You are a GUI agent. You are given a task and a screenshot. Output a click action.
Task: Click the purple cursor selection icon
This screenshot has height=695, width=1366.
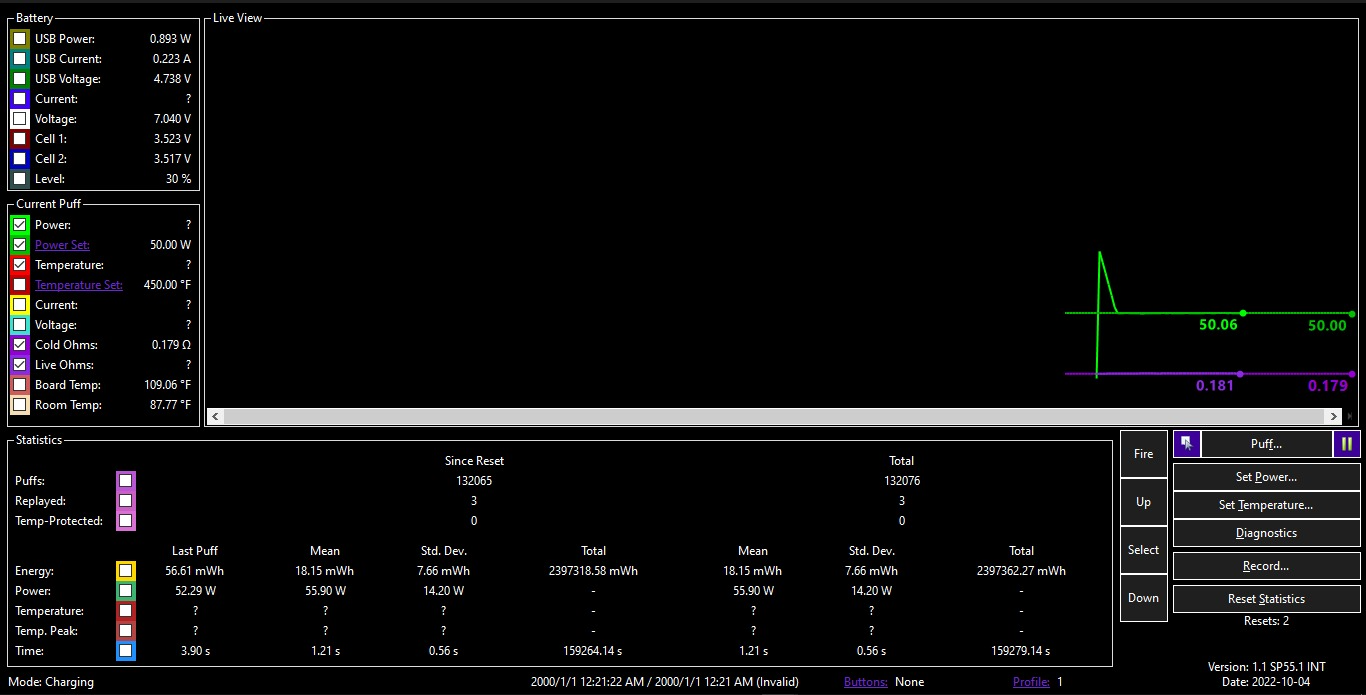pos(1186,443)
